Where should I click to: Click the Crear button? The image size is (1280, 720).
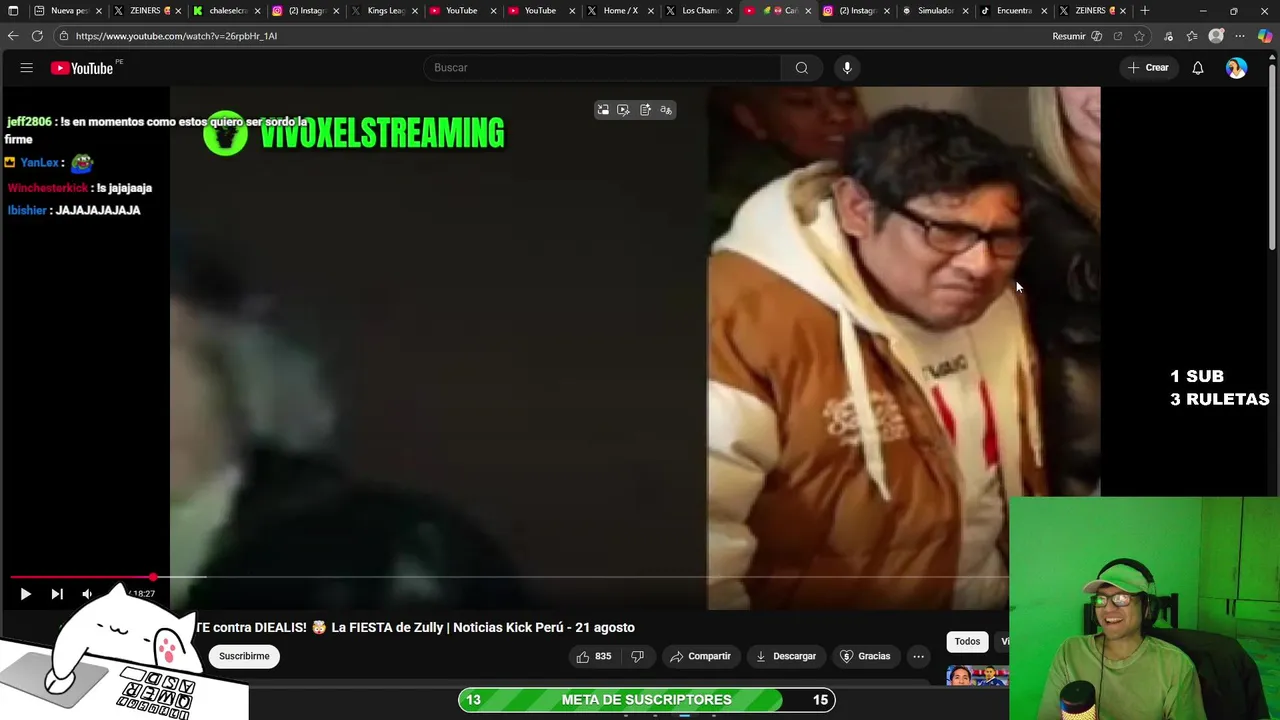(x=1147, y=68)
